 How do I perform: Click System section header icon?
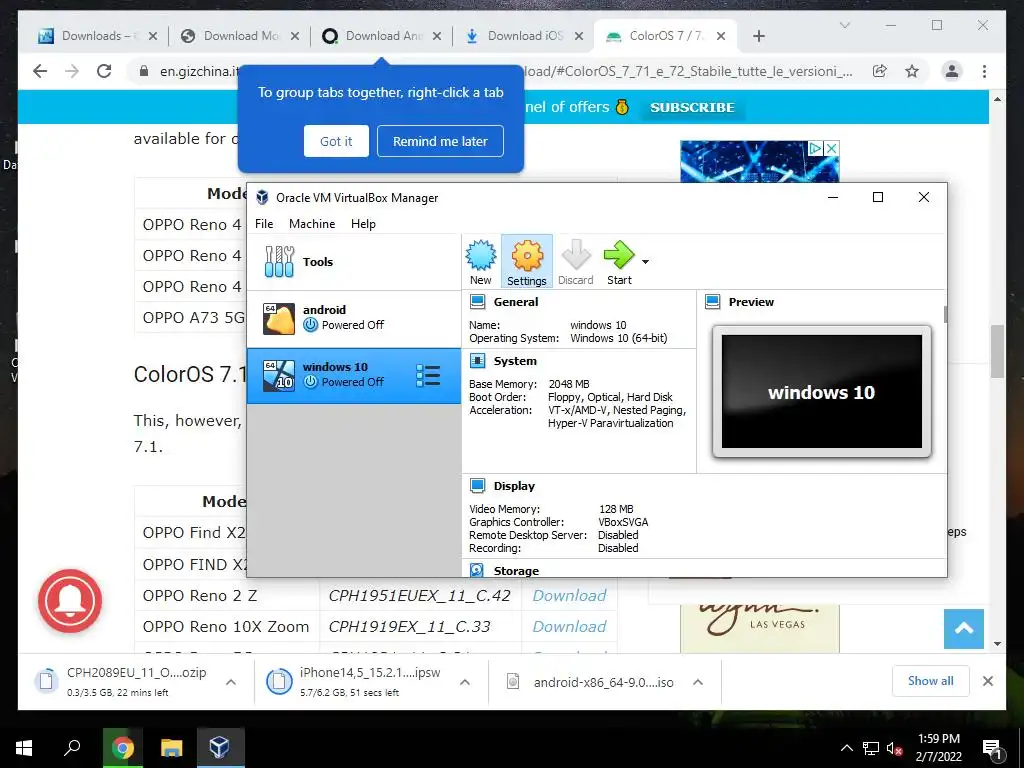tap(477, 360)
